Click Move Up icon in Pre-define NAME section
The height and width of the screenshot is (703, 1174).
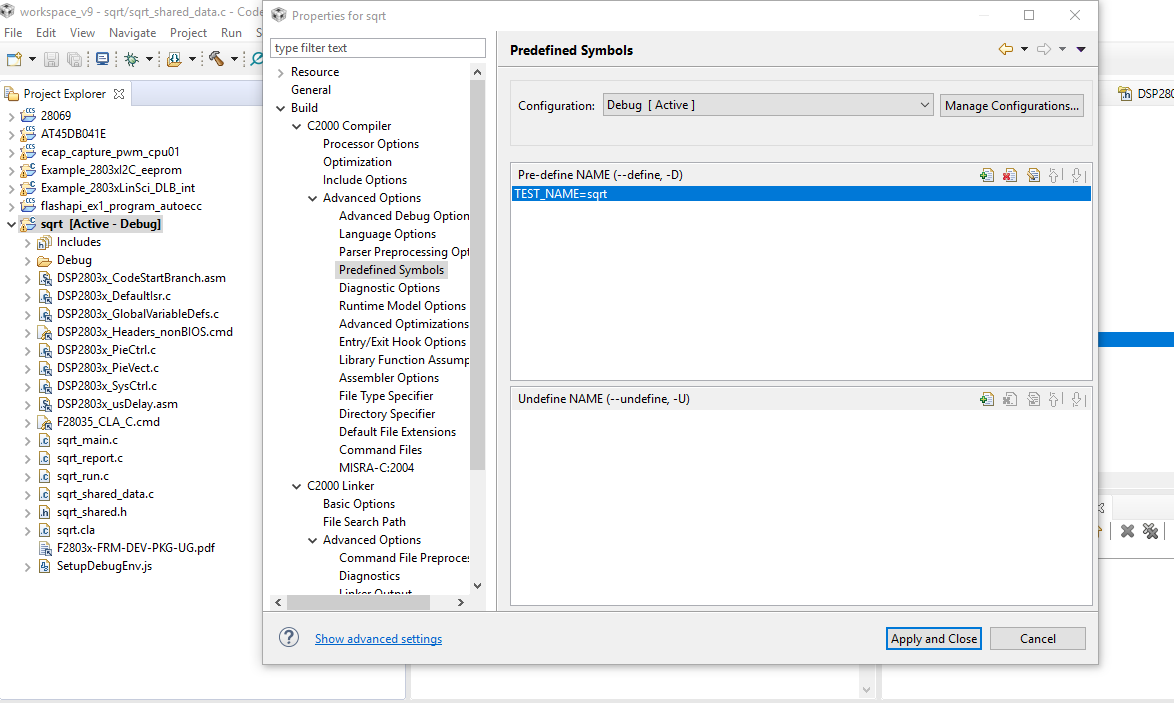tap(1054, 175)
